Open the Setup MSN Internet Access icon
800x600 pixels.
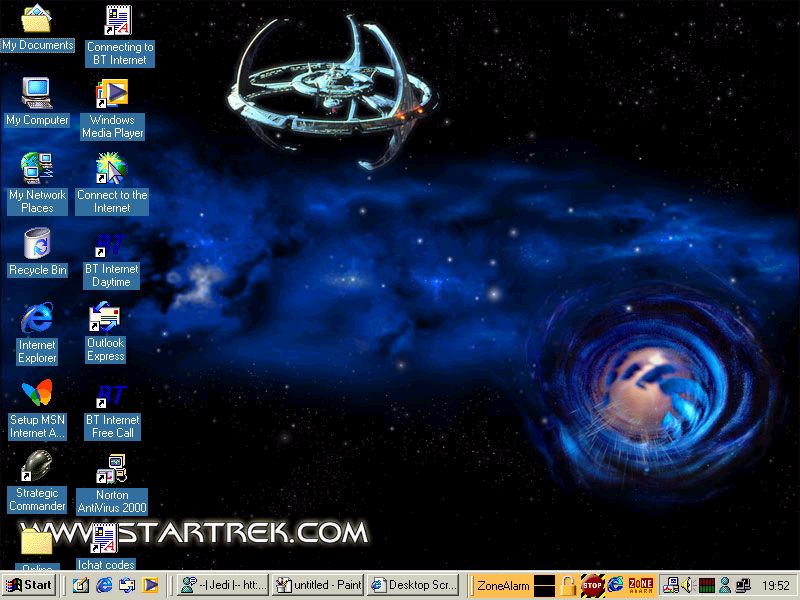point(37,394)
